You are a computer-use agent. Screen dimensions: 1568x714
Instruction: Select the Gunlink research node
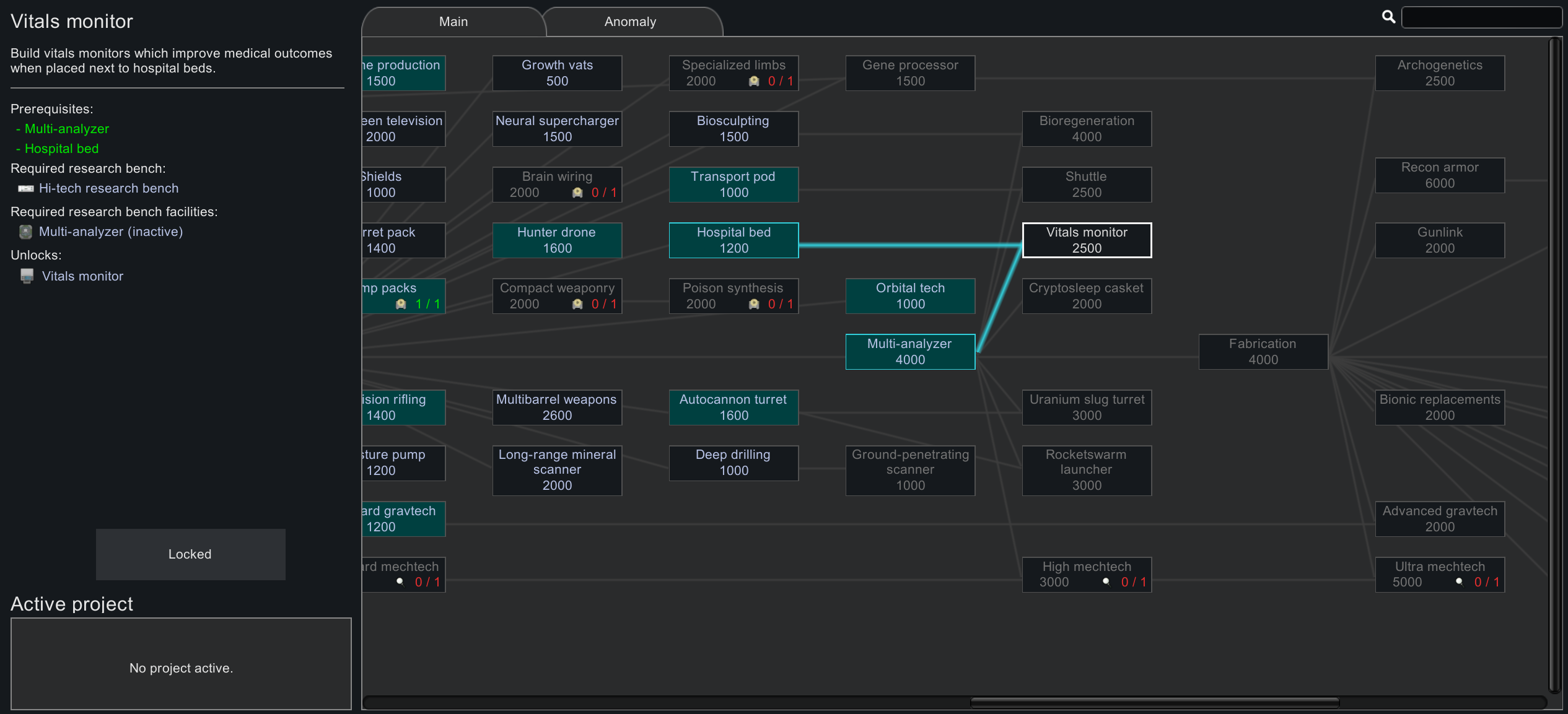1440,240
